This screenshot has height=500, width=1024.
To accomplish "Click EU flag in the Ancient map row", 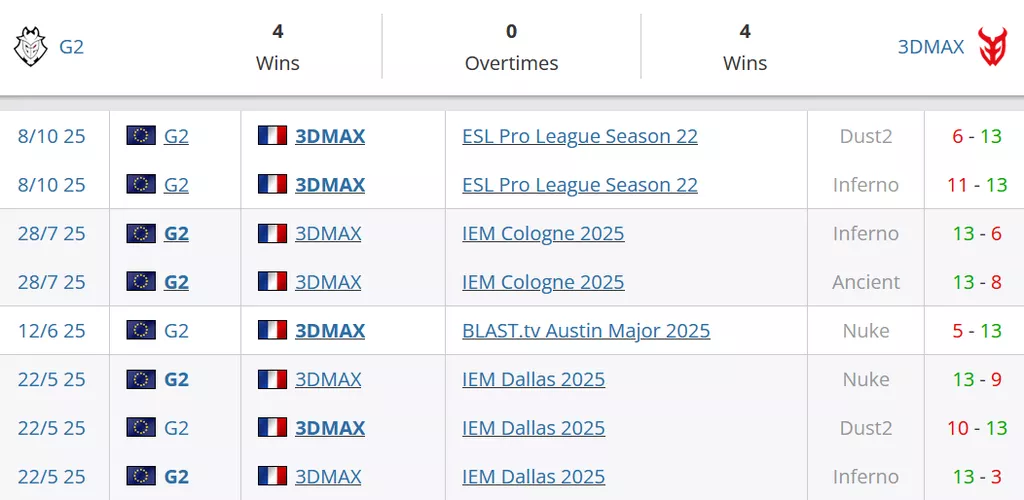I will (x=141, y=282).
